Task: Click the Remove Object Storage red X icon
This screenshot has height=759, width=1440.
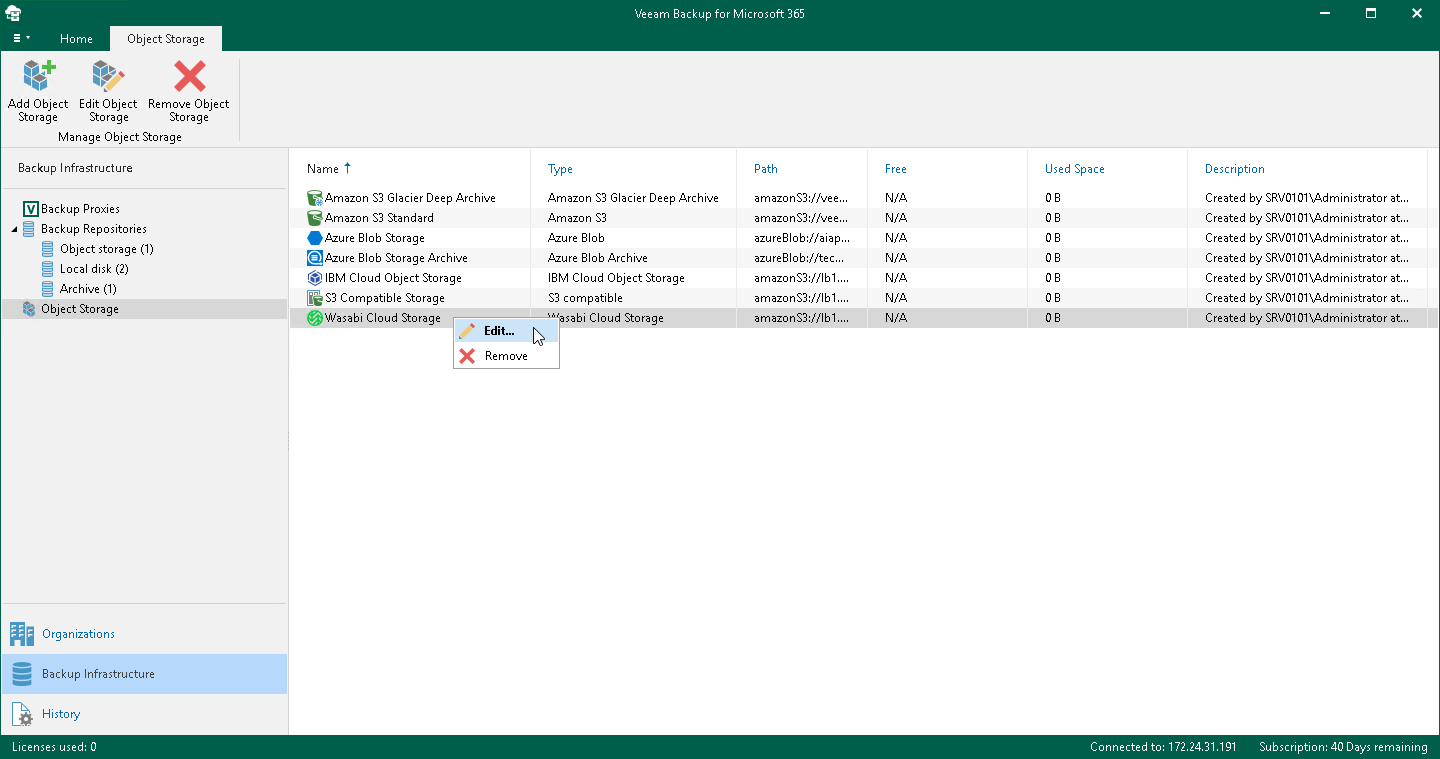Action: (189, 77)
